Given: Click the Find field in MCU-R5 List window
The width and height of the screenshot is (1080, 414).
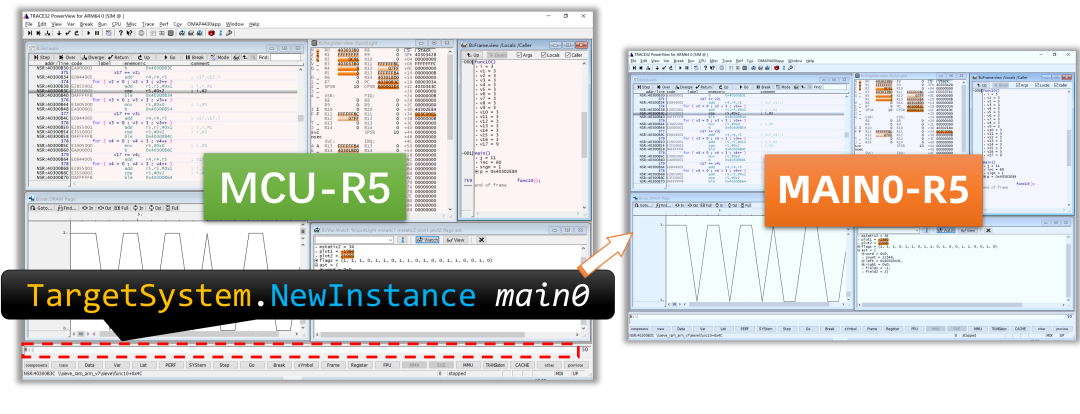Looking at the screenshot, I should click(285, 57).
